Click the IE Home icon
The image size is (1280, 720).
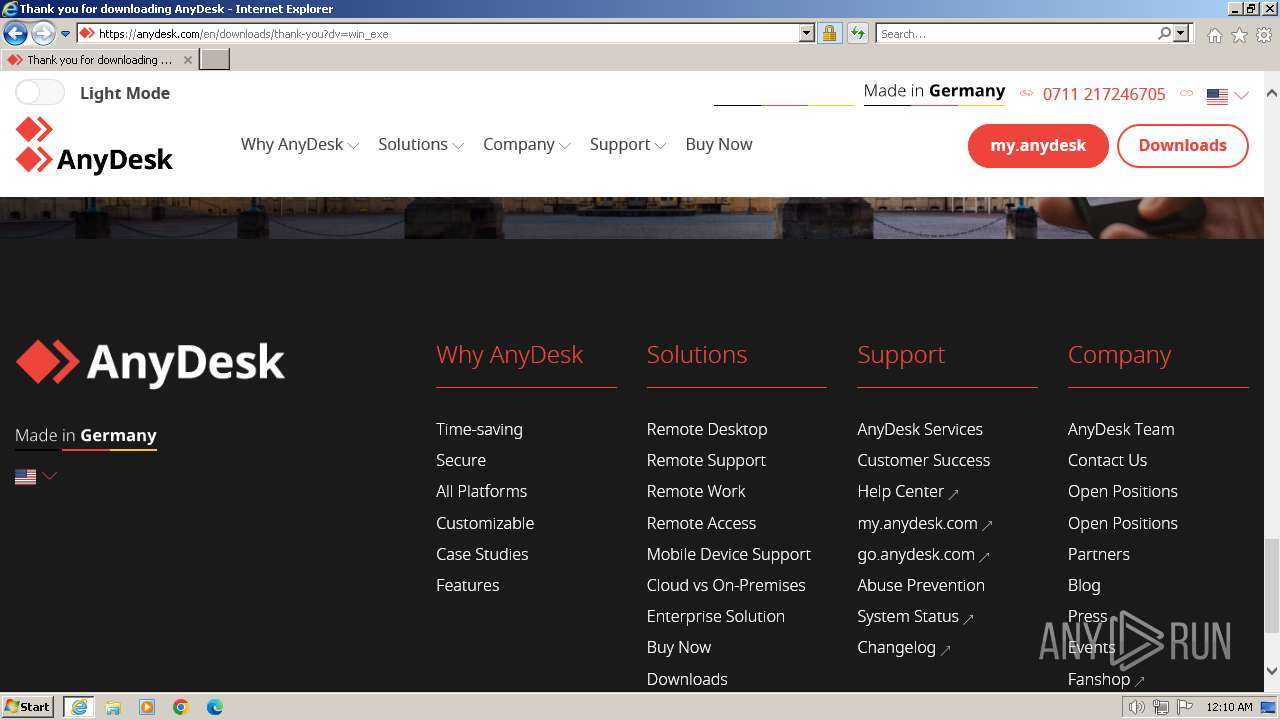(1214, 35)
